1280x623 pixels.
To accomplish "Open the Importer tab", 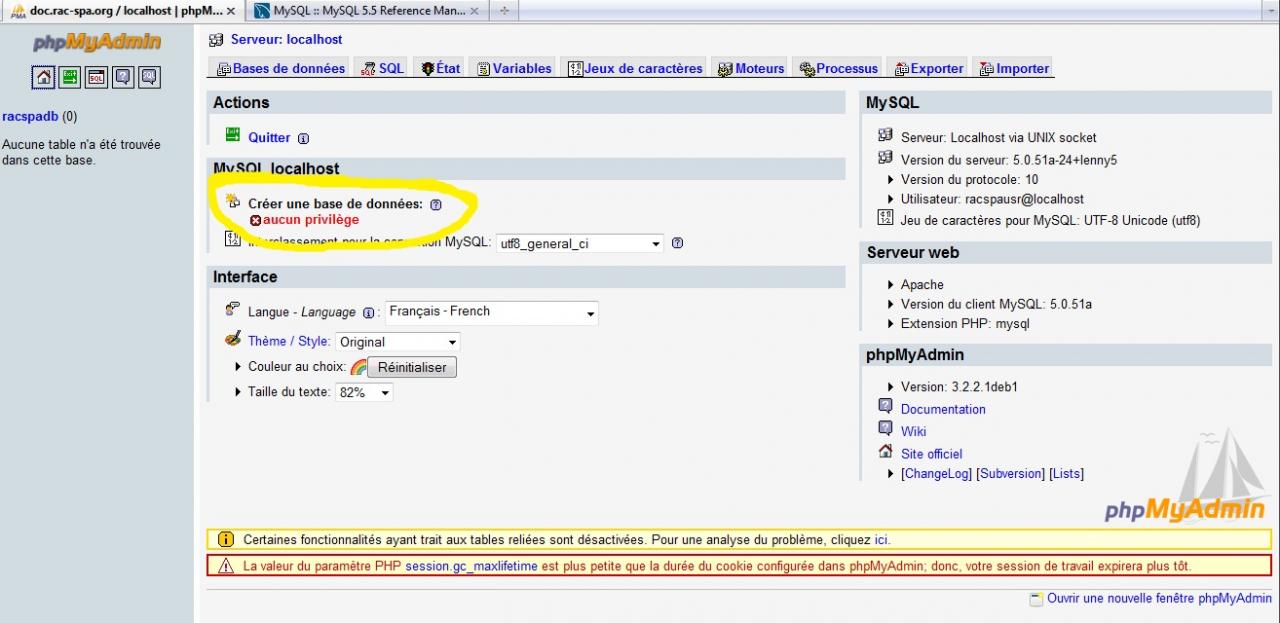I will pos(1014,69).
